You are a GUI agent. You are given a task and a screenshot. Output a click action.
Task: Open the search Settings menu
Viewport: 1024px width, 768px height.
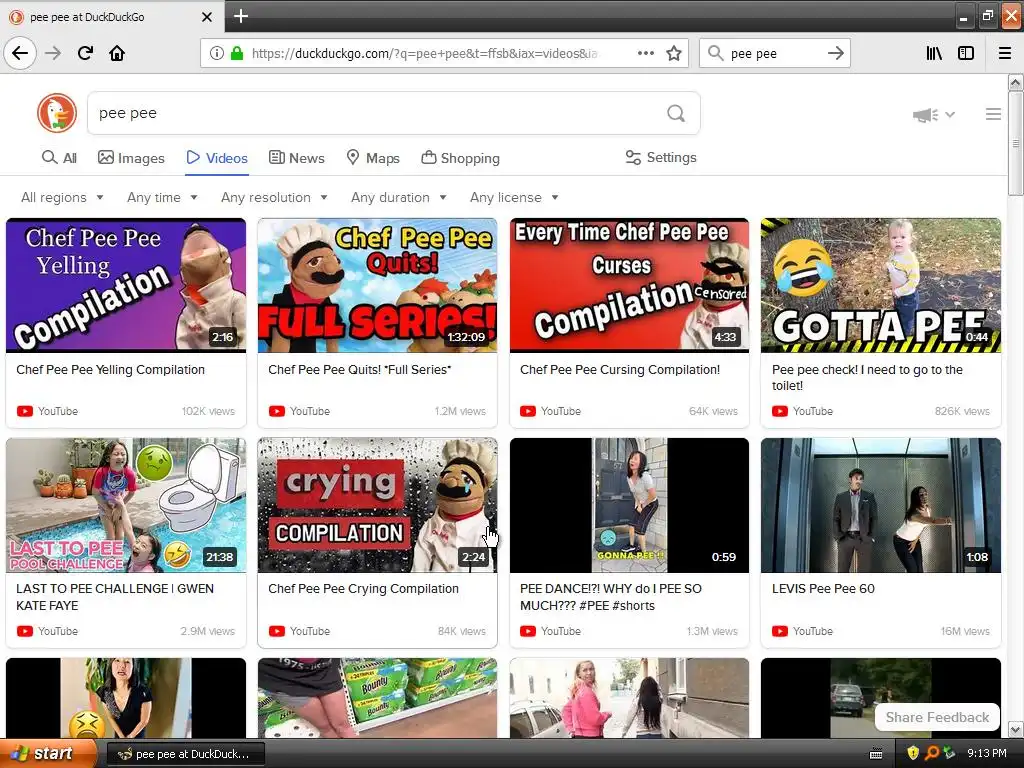661,157
